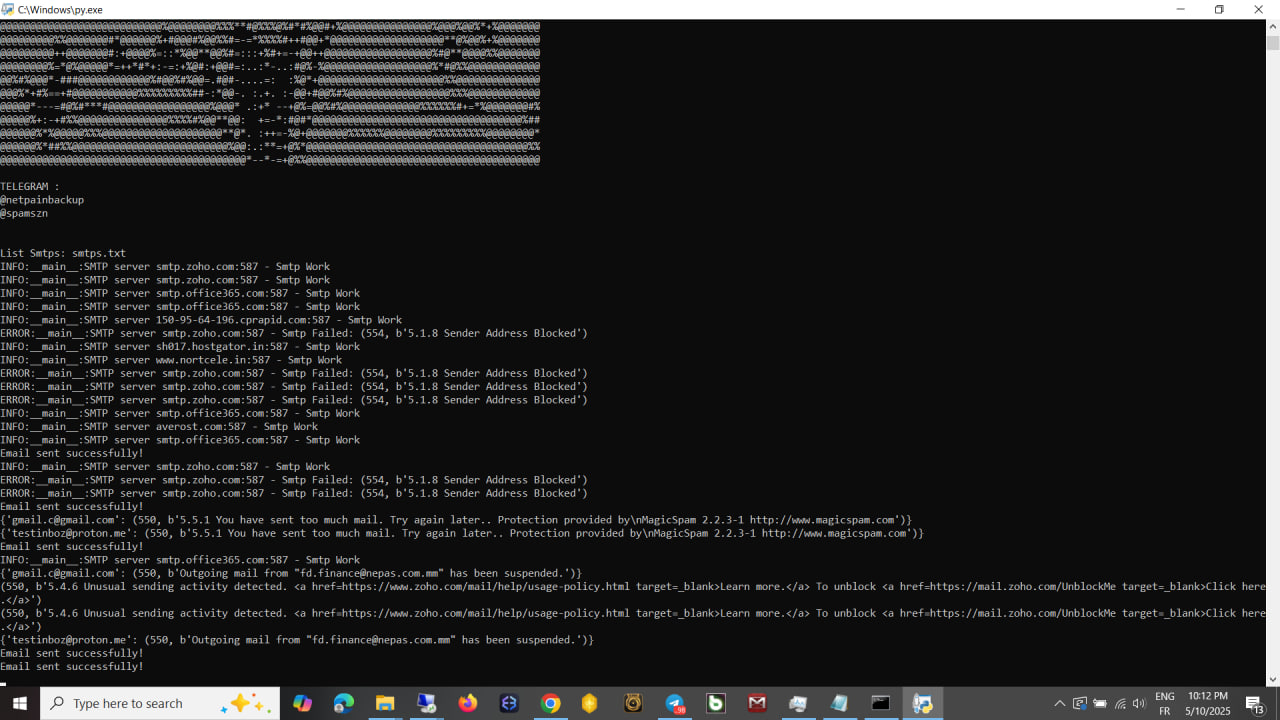Open Telegram from the taskbar
1280x720 pixels.
point(675,703)
